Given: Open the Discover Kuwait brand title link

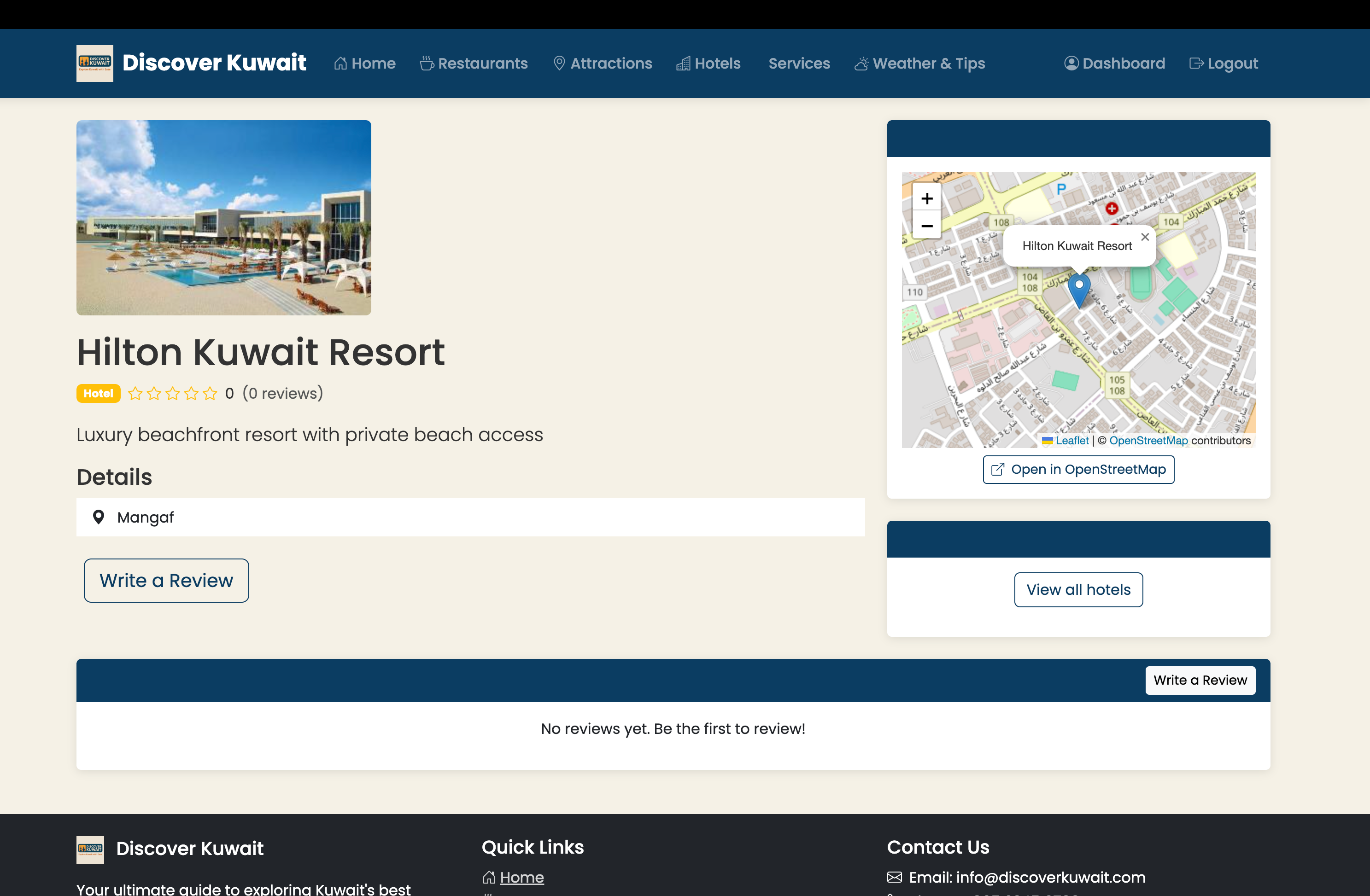Looking at the screenshot, I should click(214, 63).
